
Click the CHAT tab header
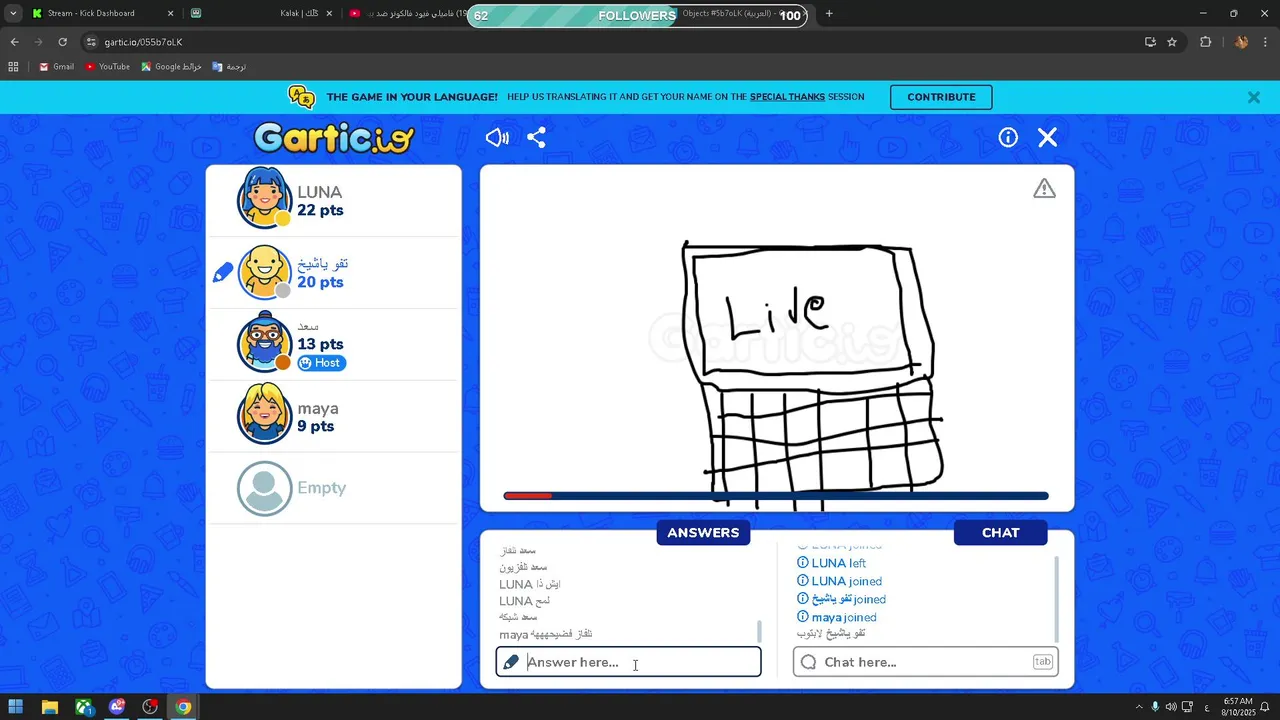[x=1000, y=533]
